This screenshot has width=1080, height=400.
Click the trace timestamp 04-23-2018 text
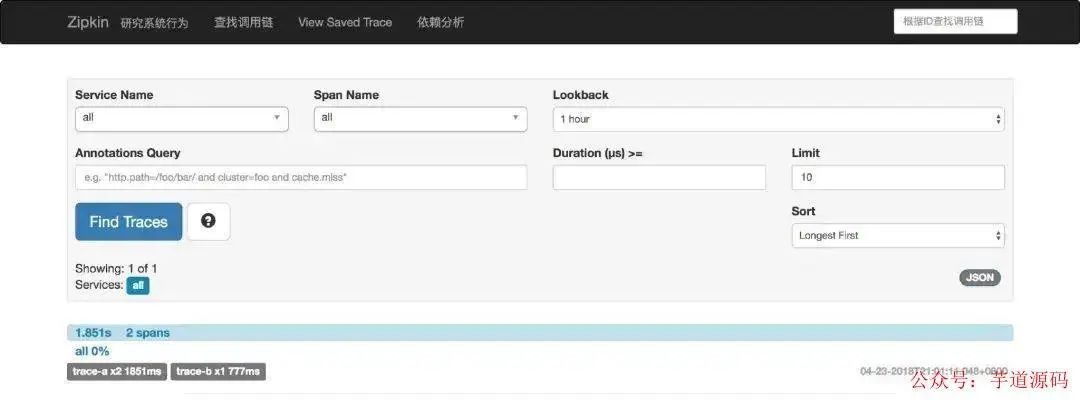click(934, 371)
